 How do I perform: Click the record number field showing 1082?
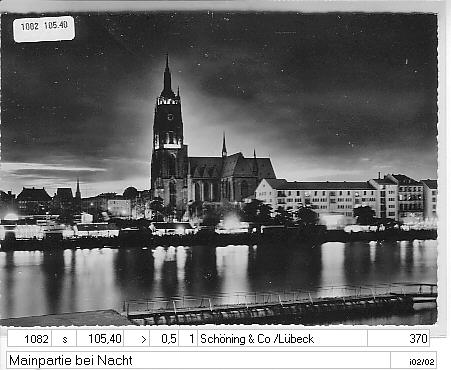[x=30, y=339]
